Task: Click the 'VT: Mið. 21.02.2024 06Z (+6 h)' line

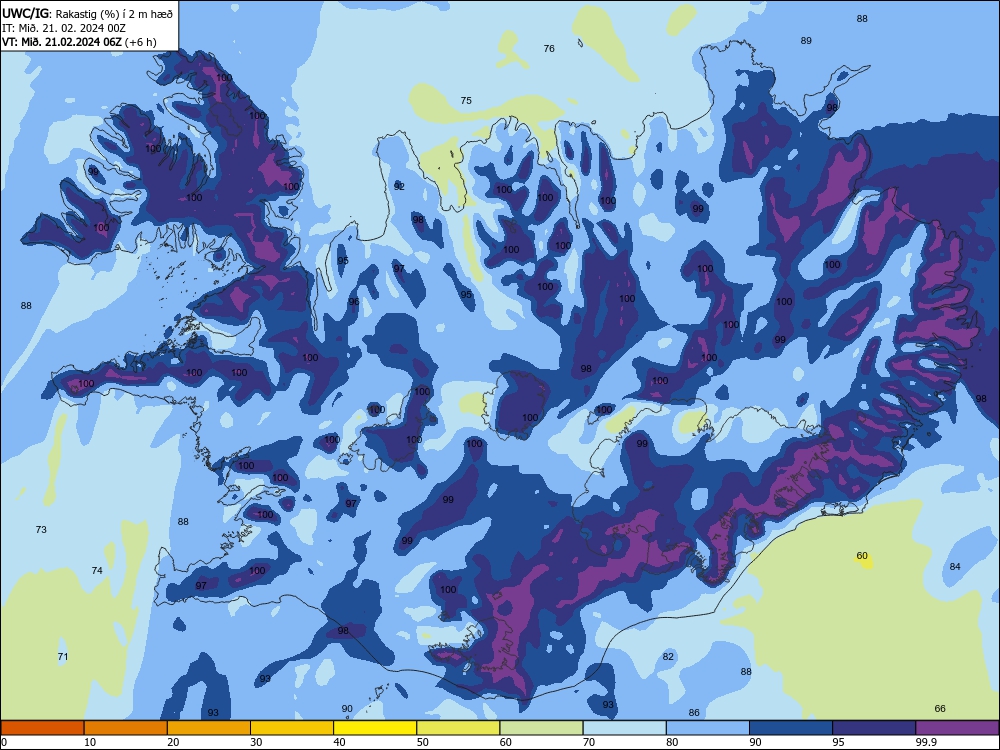Action: point(79,42)
